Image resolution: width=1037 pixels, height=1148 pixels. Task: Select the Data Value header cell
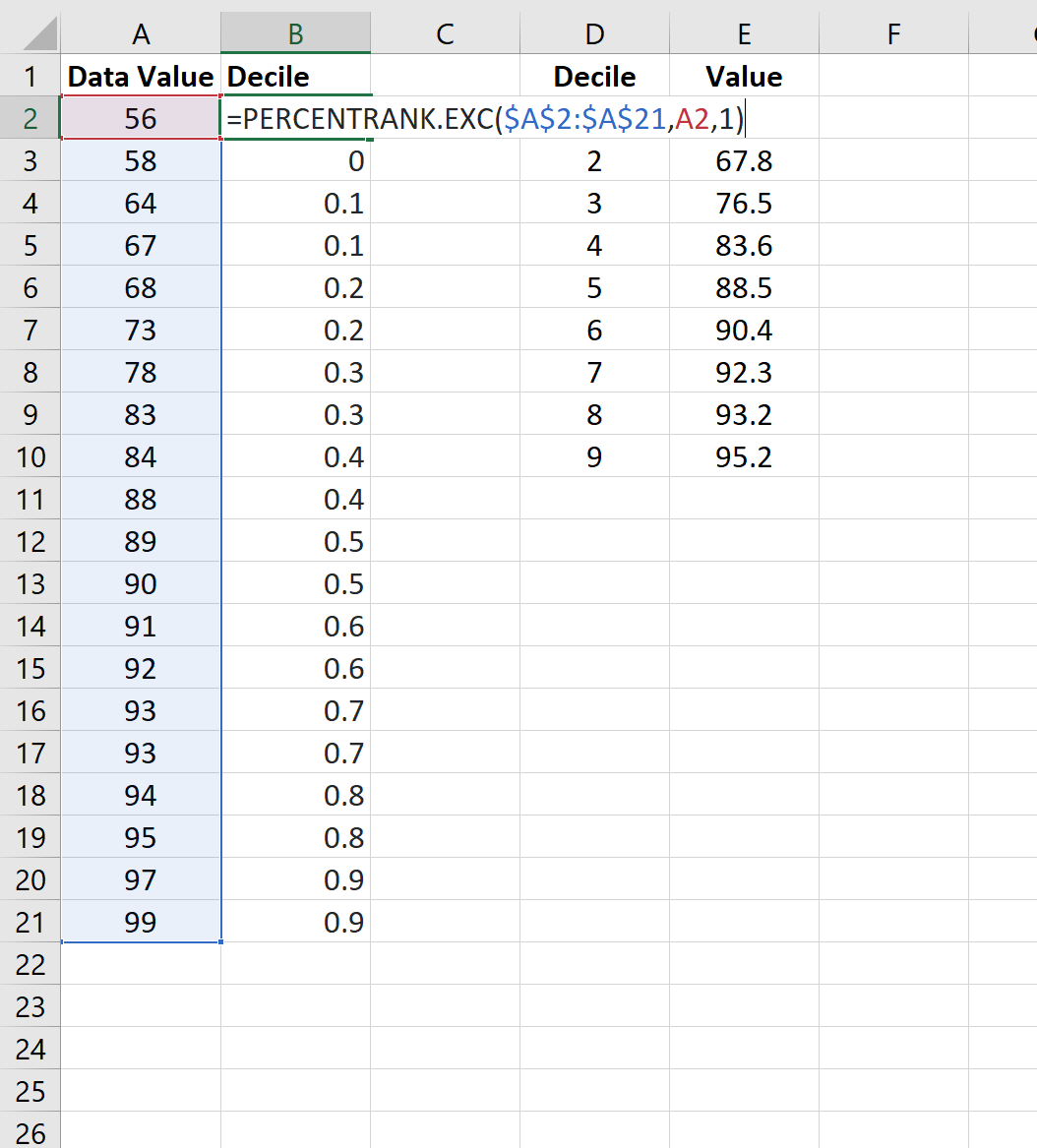[141, 76]
